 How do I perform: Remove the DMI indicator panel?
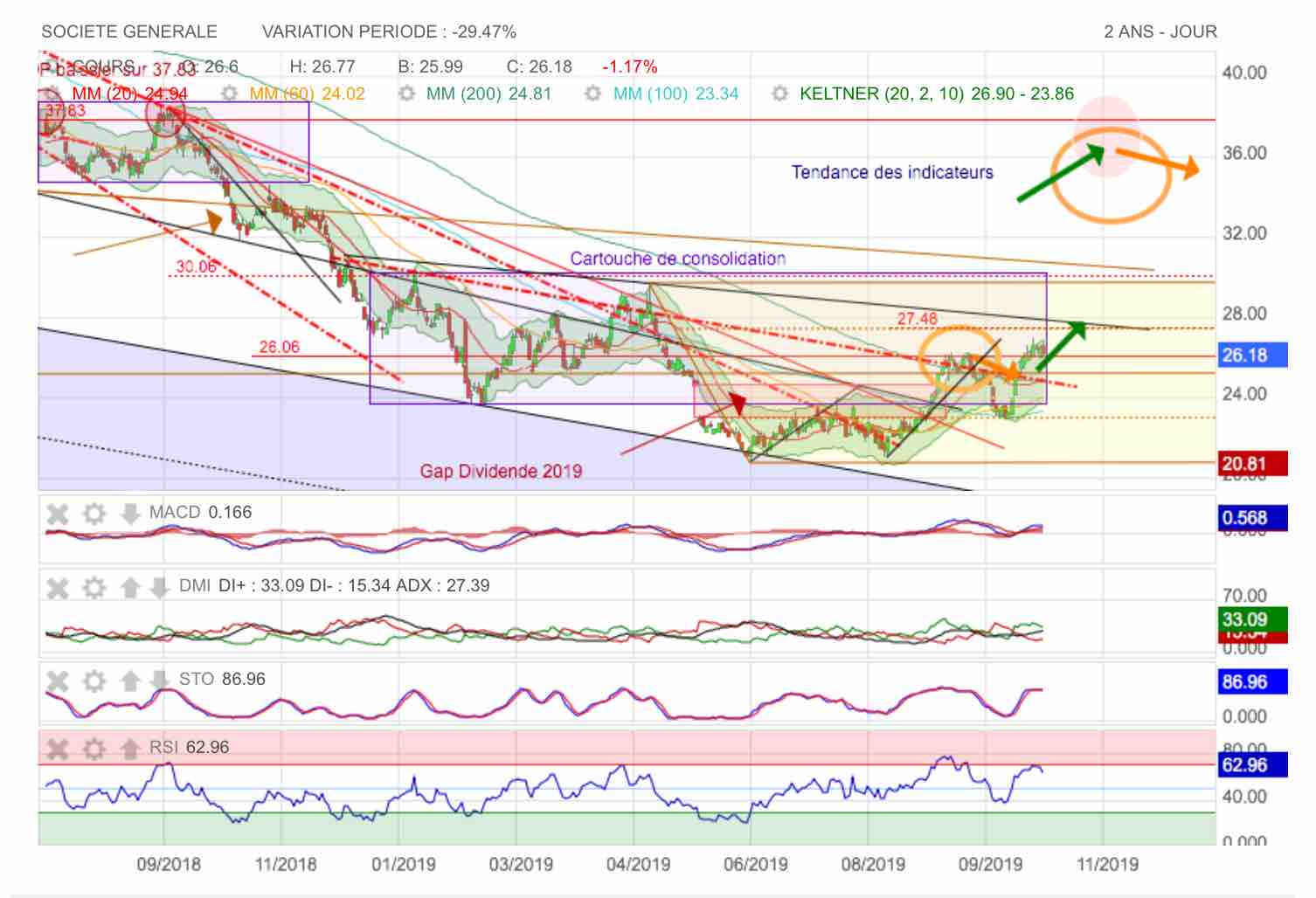point(58,587)
